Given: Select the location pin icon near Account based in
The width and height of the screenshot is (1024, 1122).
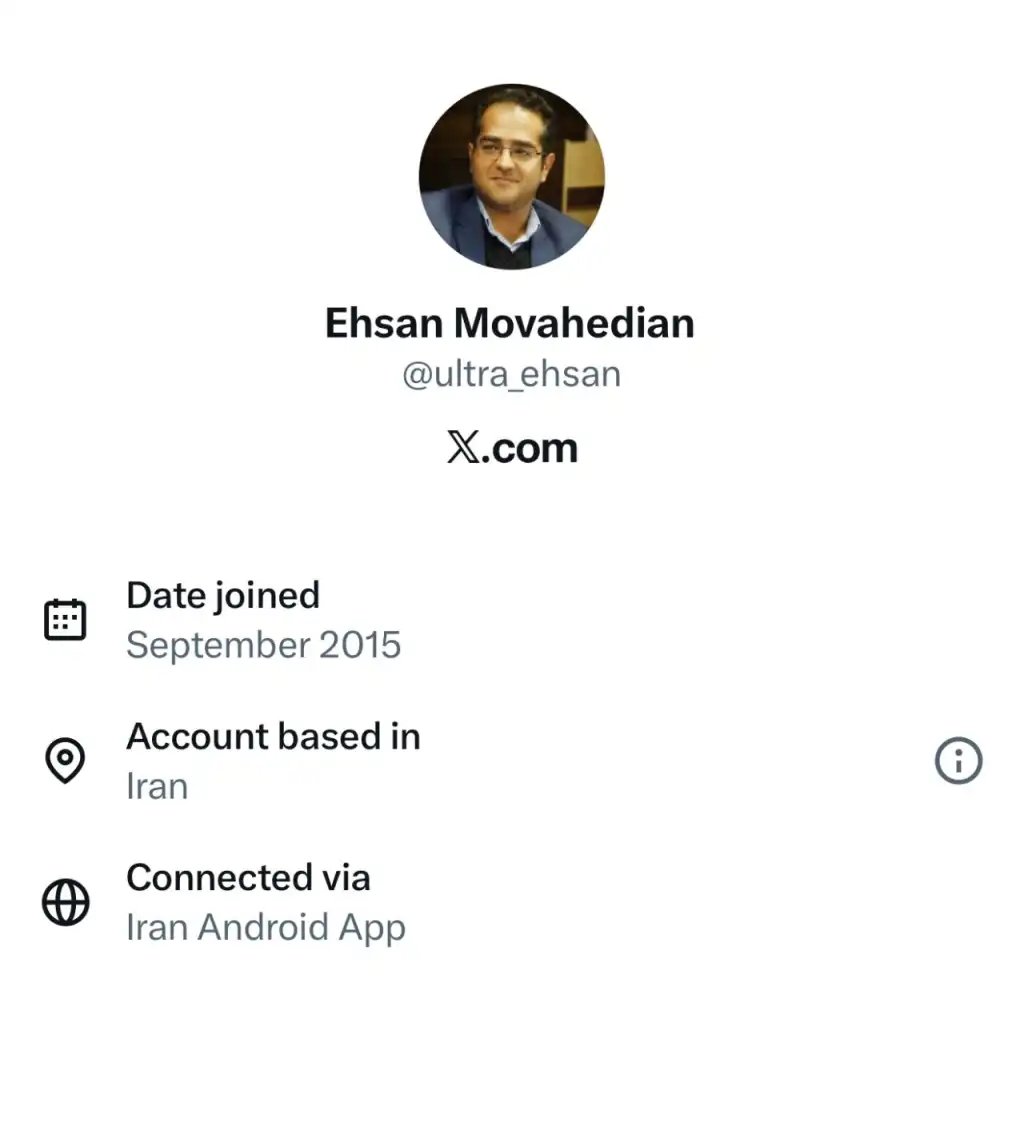Looking at the screenshot, I should [65, 760].
